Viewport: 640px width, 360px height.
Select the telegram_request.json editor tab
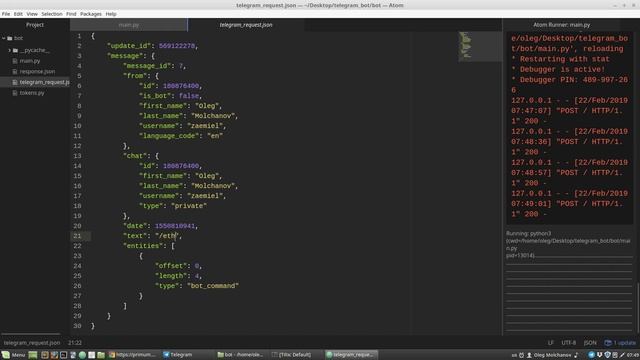pos(246,25)
